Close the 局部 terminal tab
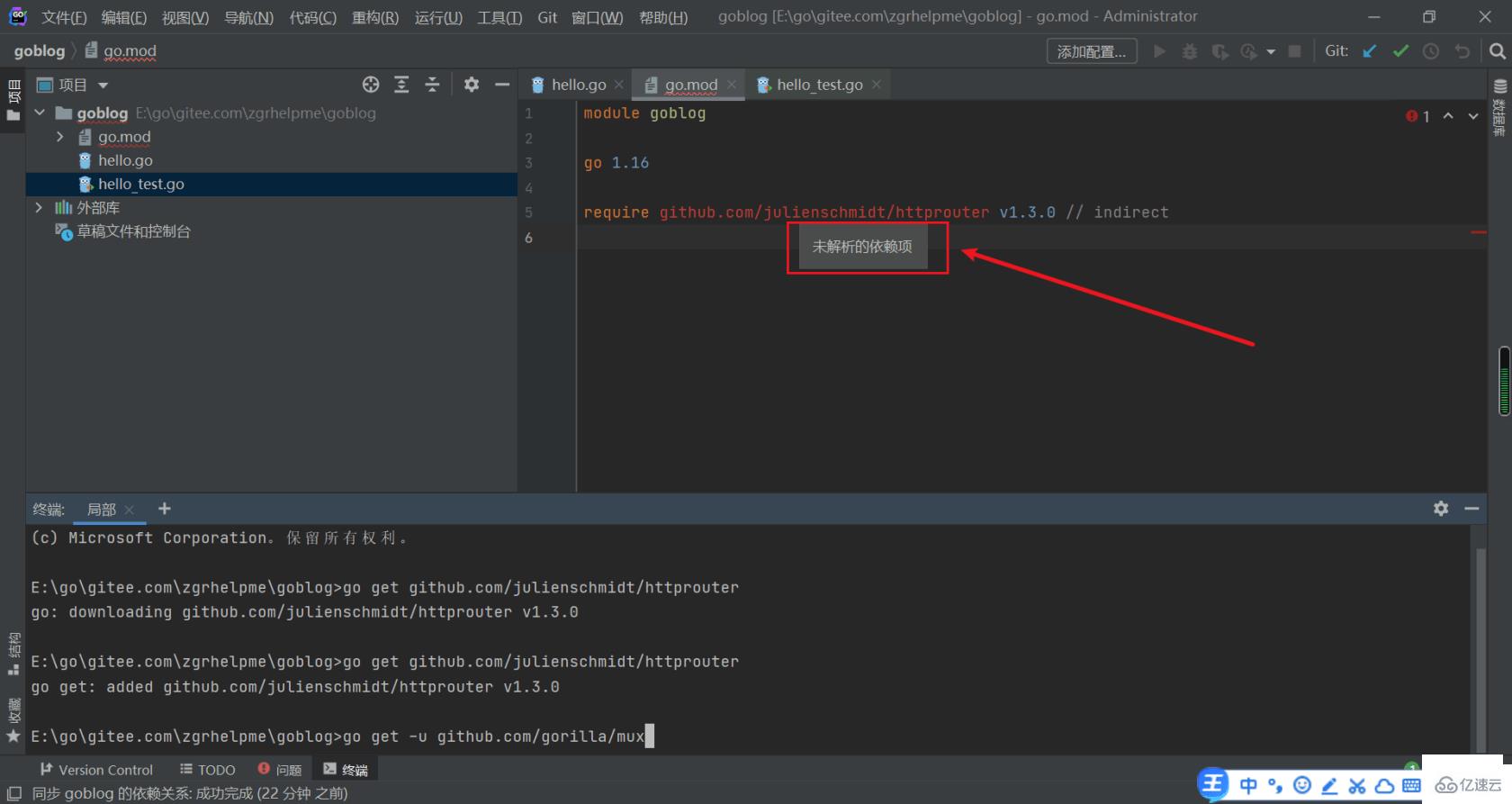Screen dimensions: 1512x804 [130, 510]
